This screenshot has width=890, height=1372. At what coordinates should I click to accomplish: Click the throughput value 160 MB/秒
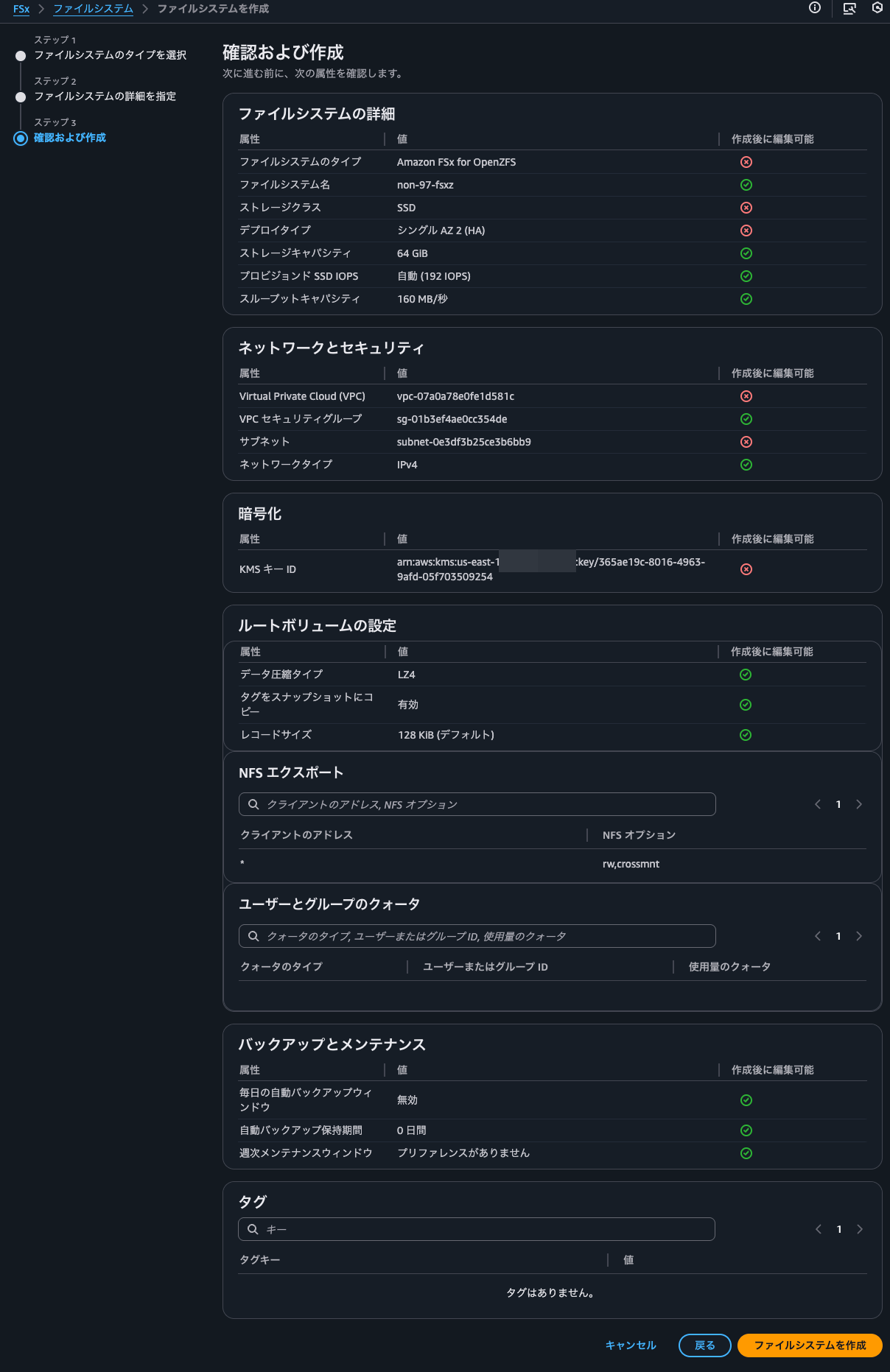(x=422, y=299)
